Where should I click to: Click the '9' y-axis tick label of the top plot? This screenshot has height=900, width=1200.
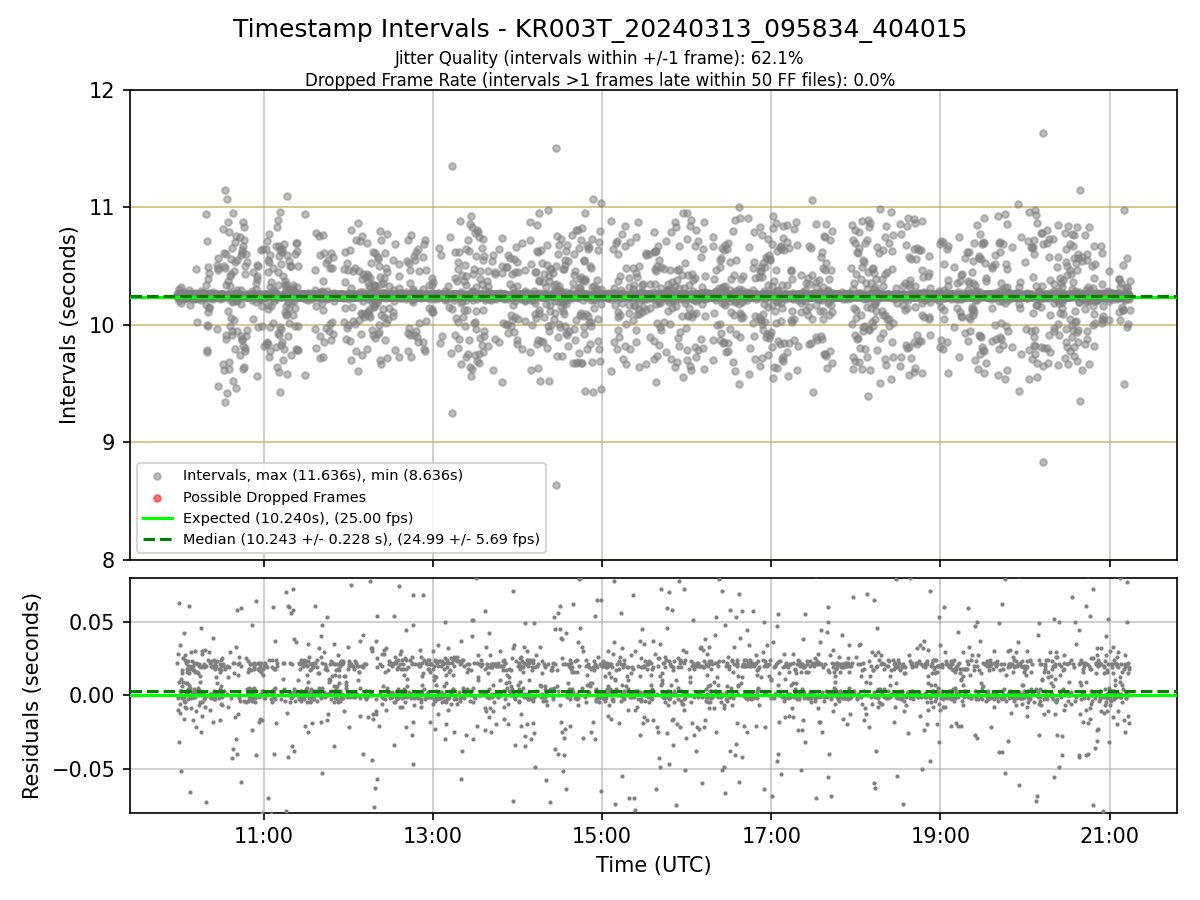(111, 442)
